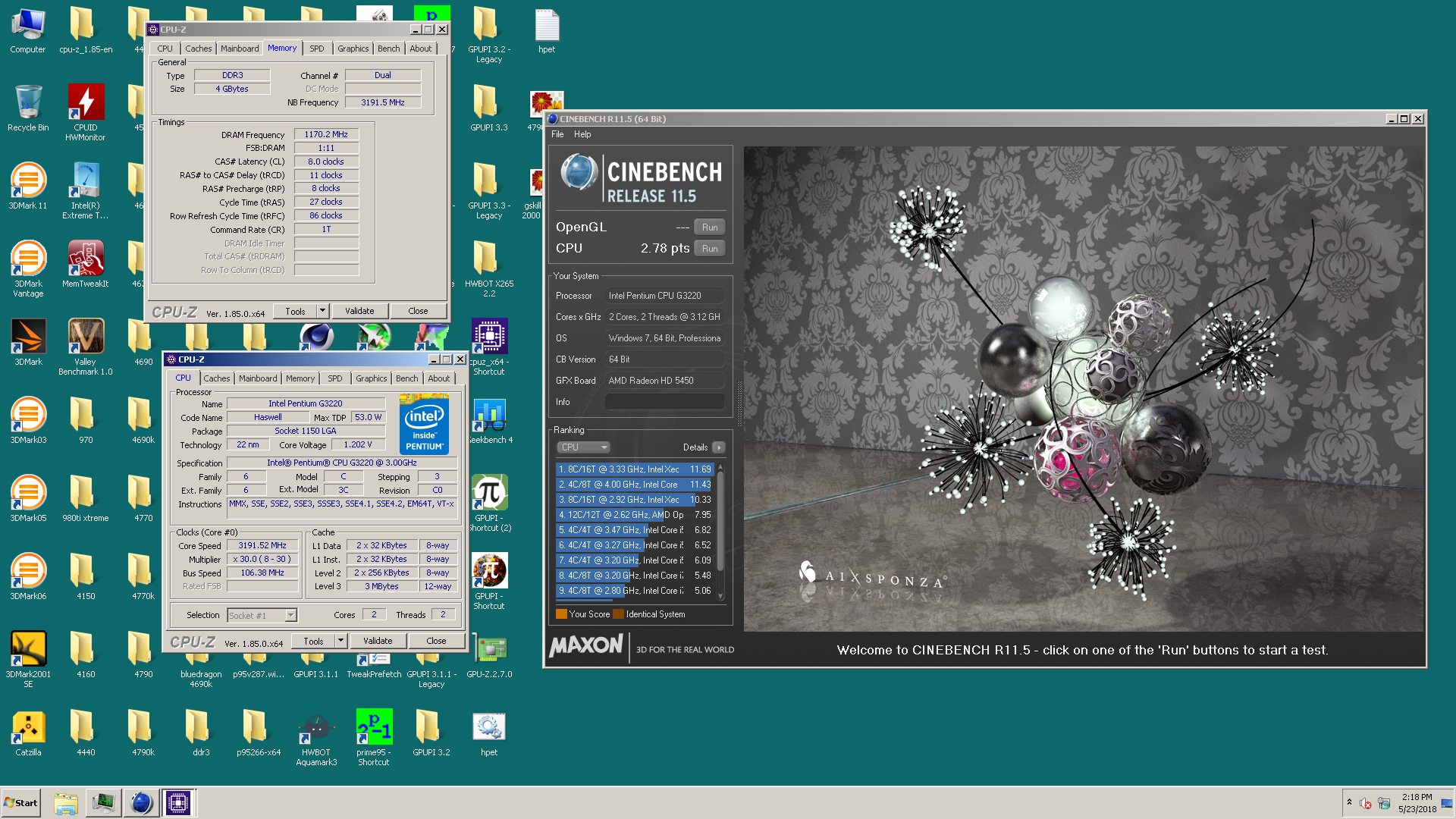Screen dimensions: 1456x819
Task: Open Bench tab in lower CPU-Z
Action: pos(406,378)
